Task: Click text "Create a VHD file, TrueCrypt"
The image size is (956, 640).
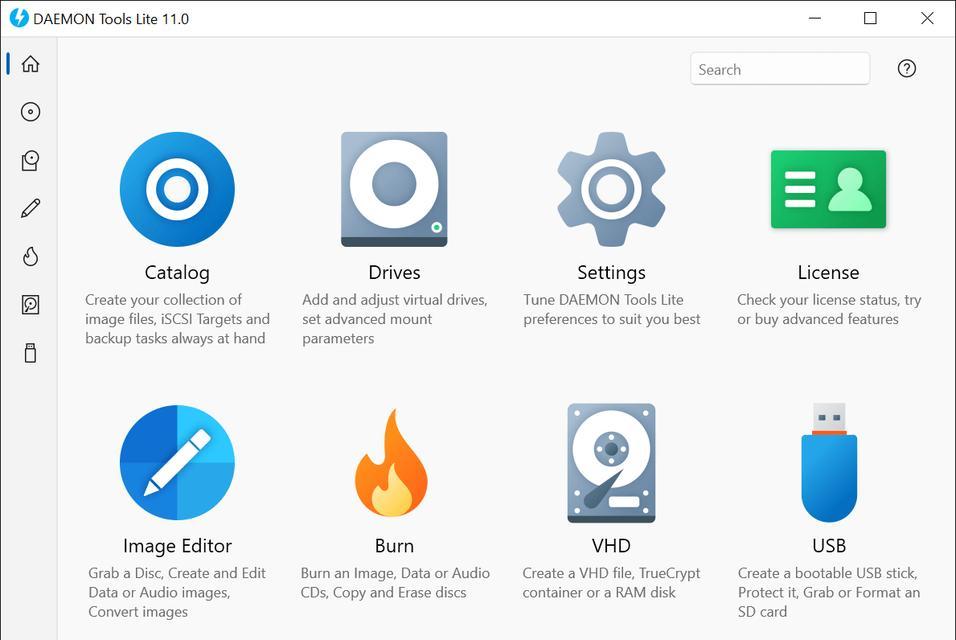Action: pos(611,573)
